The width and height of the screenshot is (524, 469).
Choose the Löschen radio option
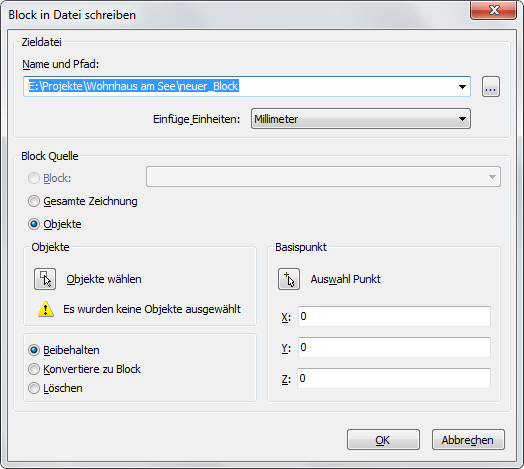tap(34, 388)
